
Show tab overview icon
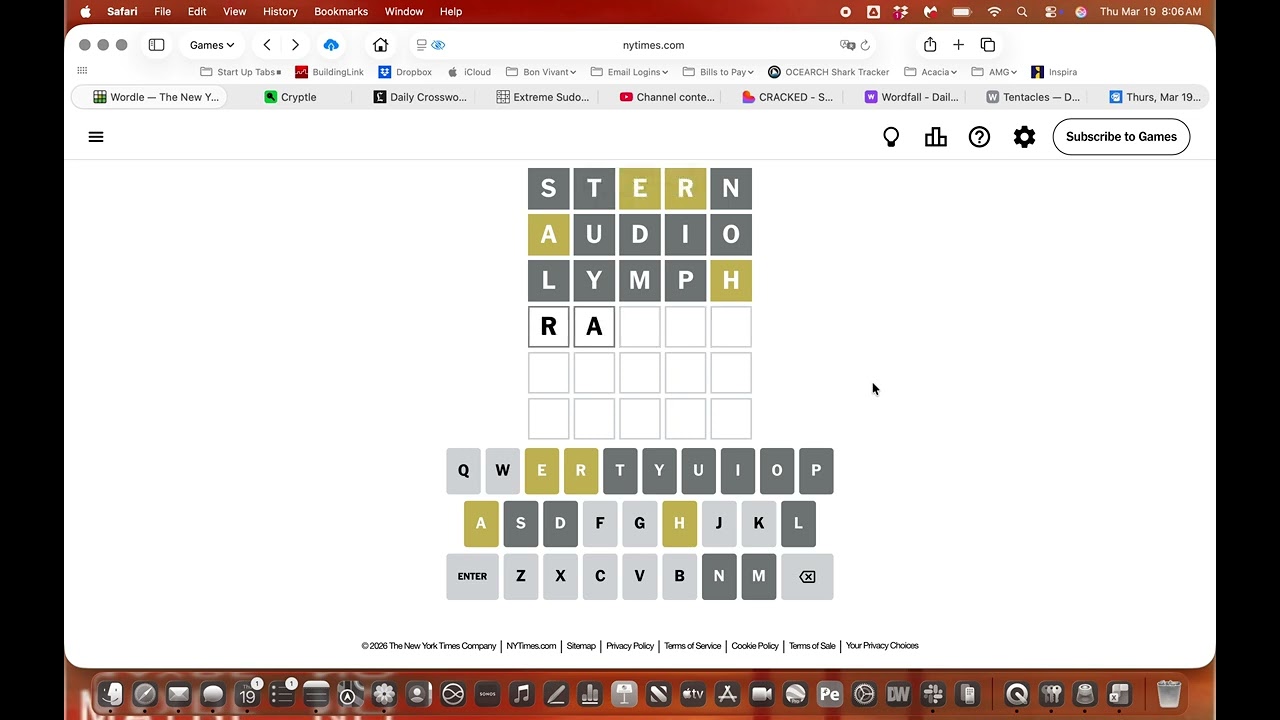point(988,45)
